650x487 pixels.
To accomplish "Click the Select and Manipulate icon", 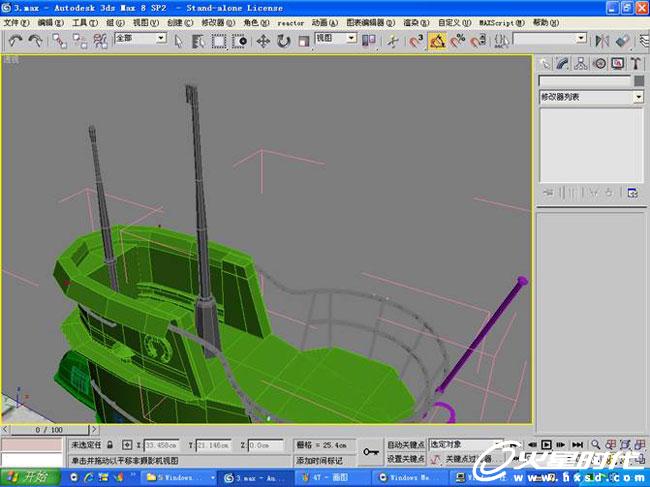I will click(392, 41).
